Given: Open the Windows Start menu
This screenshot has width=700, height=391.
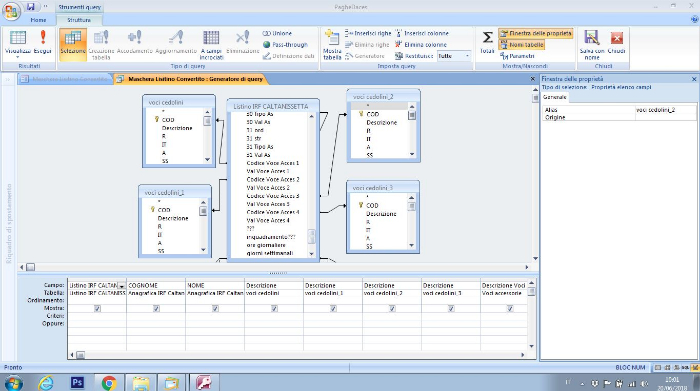Looking at the screenshot, I should pyautogui.click(x=12, y=383).
